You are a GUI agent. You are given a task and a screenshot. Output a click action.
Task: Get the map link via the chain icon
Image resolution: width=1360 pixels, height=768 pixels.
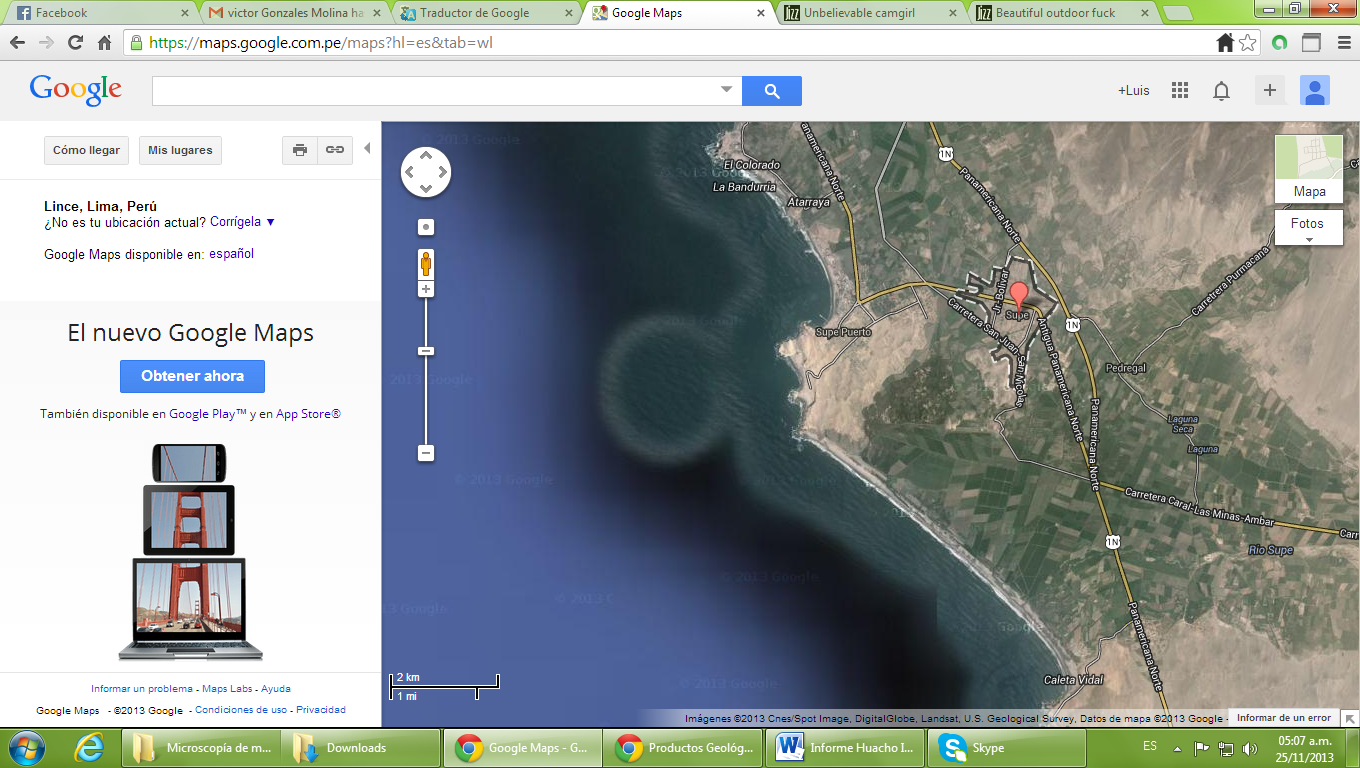335,150
